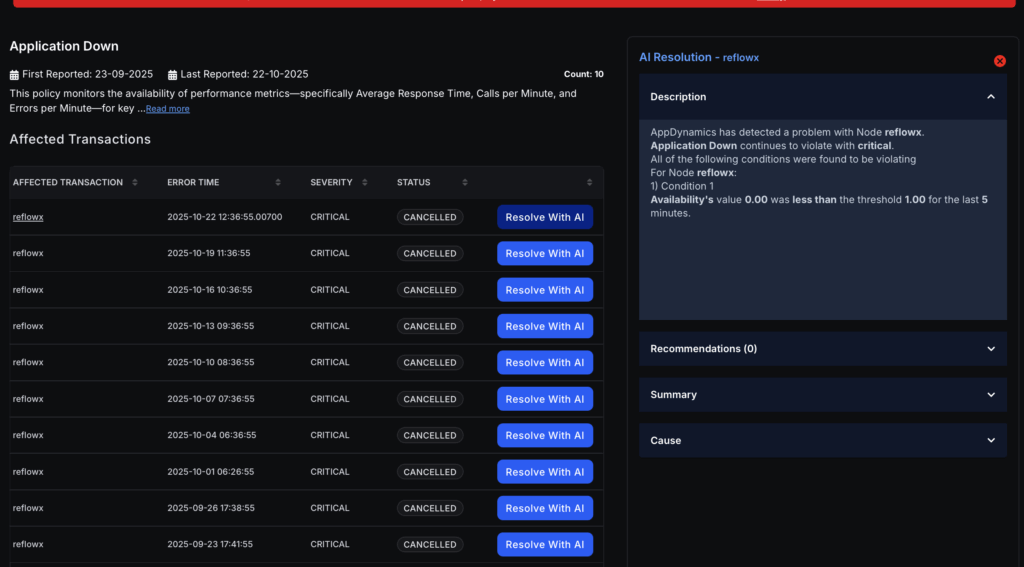The height and width of the screenshot is (567, 1024).
Task: Open the Read more link
Action: (167, 109)
